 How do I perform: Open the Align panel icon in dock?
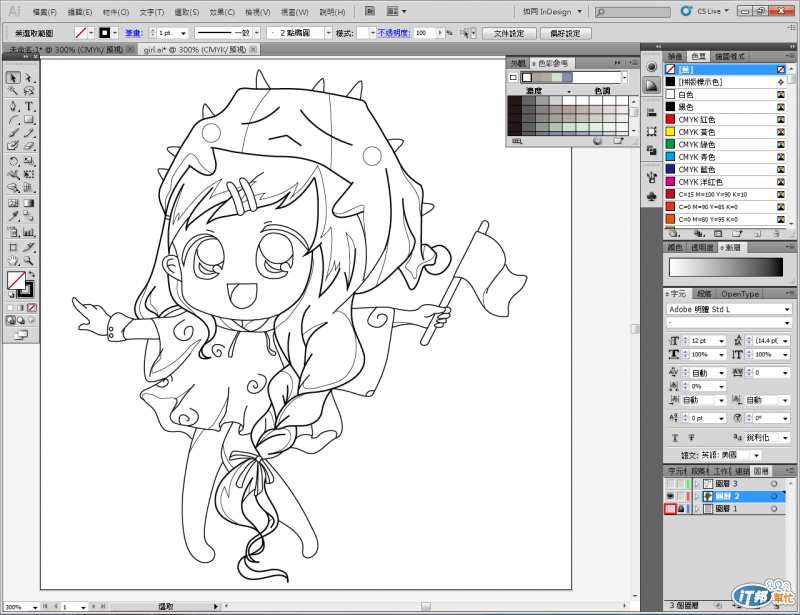[x=652, y=113]
